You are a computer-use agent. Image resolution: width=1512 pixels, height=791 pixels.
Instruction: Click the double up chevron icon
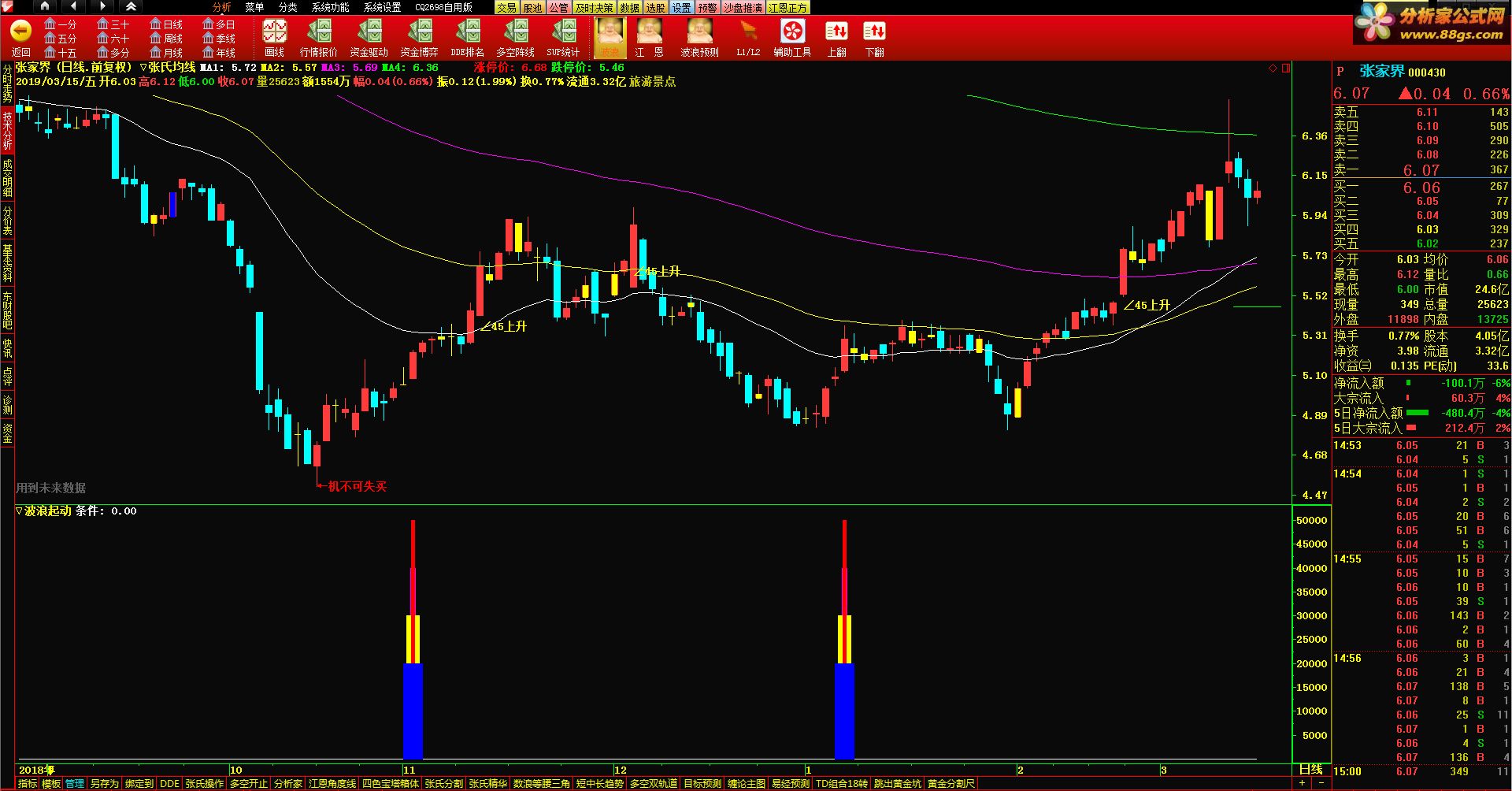point(132,6)
